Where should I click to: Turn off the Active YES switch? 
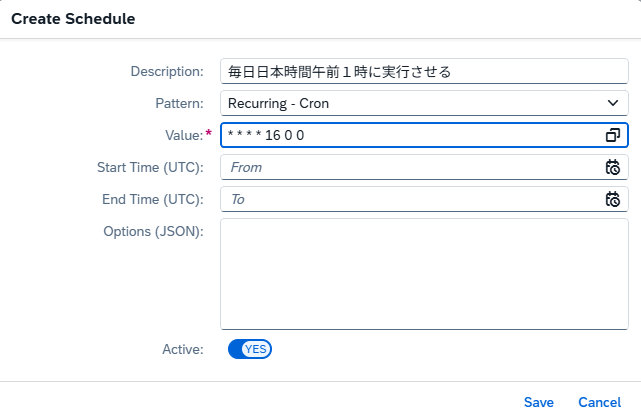(x=250, y=349)
